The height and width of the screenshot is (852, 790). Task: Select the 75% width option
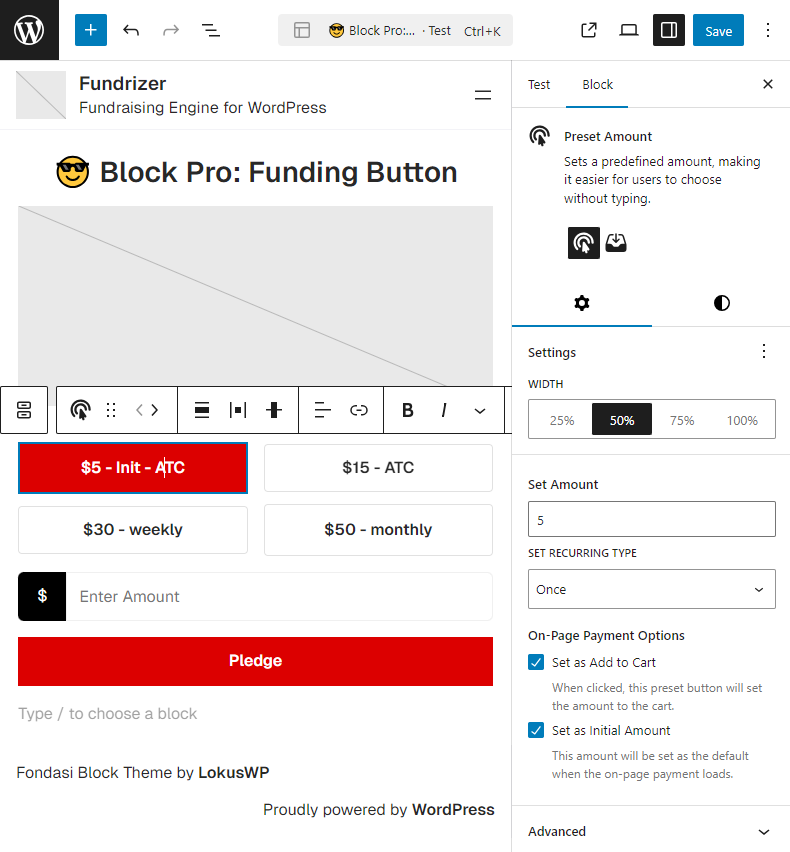682,420
